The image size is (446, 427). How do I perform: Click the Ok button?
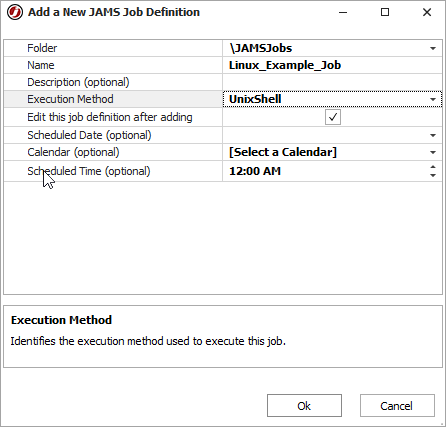[304, 406]
